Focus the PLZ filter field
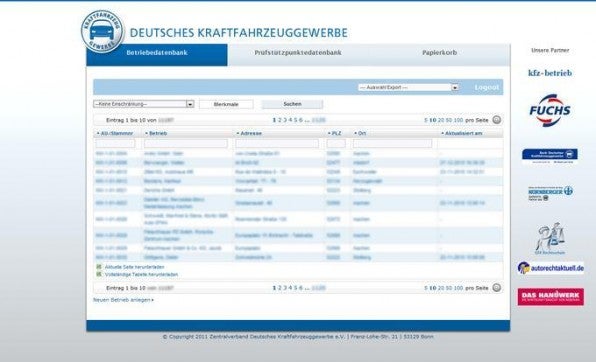 click(x=336, y=143)
